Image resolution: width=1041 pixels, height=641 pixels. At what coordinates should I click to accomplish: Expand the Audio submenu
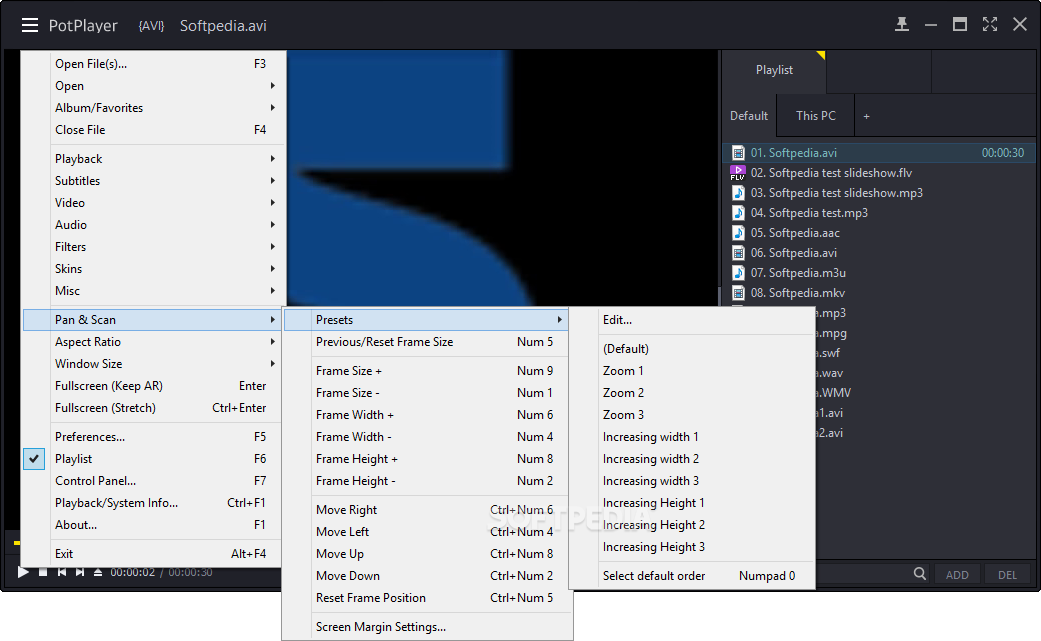pos(154,224)
